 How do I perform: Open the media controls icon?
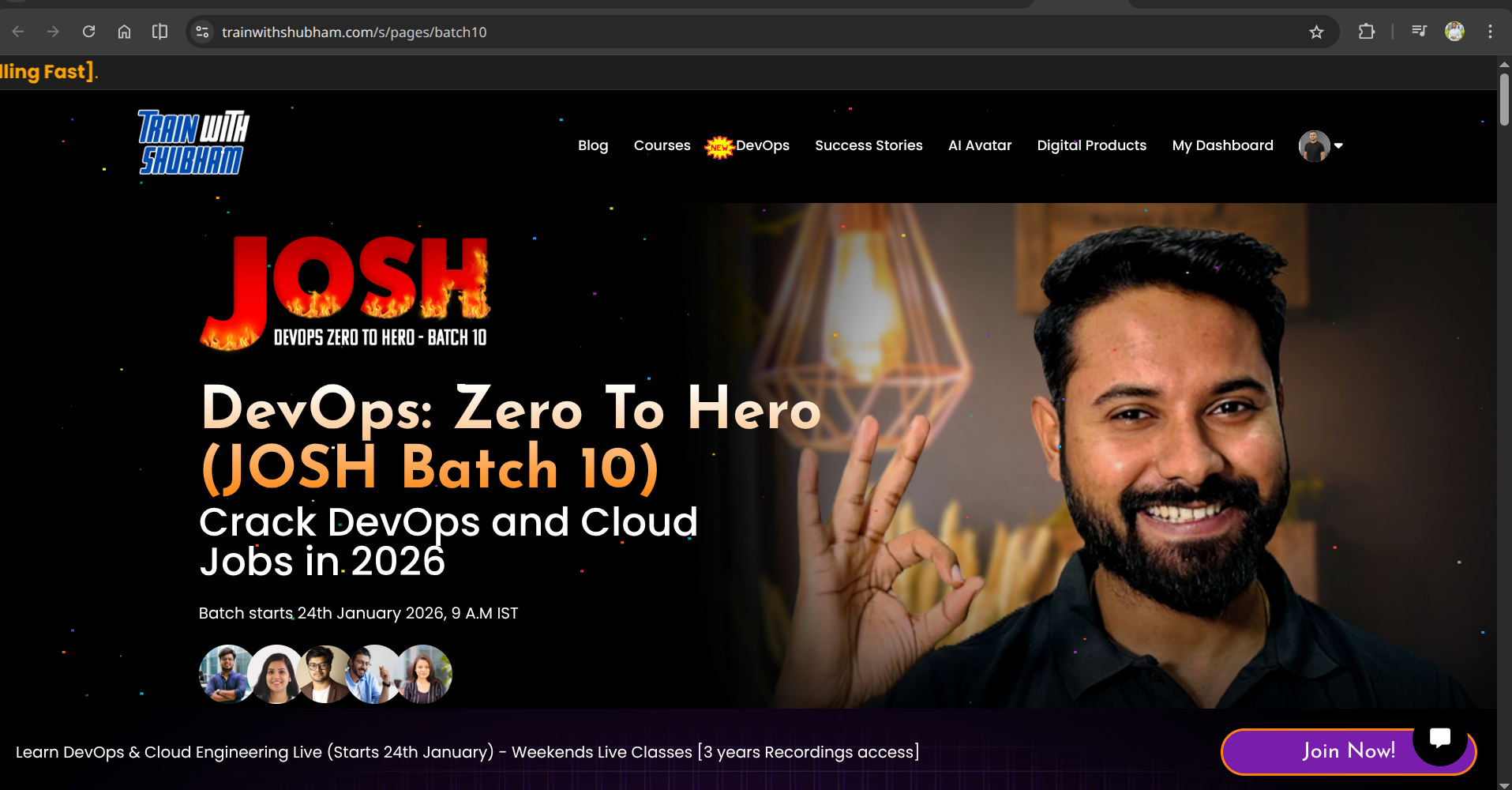[1419, 32]
